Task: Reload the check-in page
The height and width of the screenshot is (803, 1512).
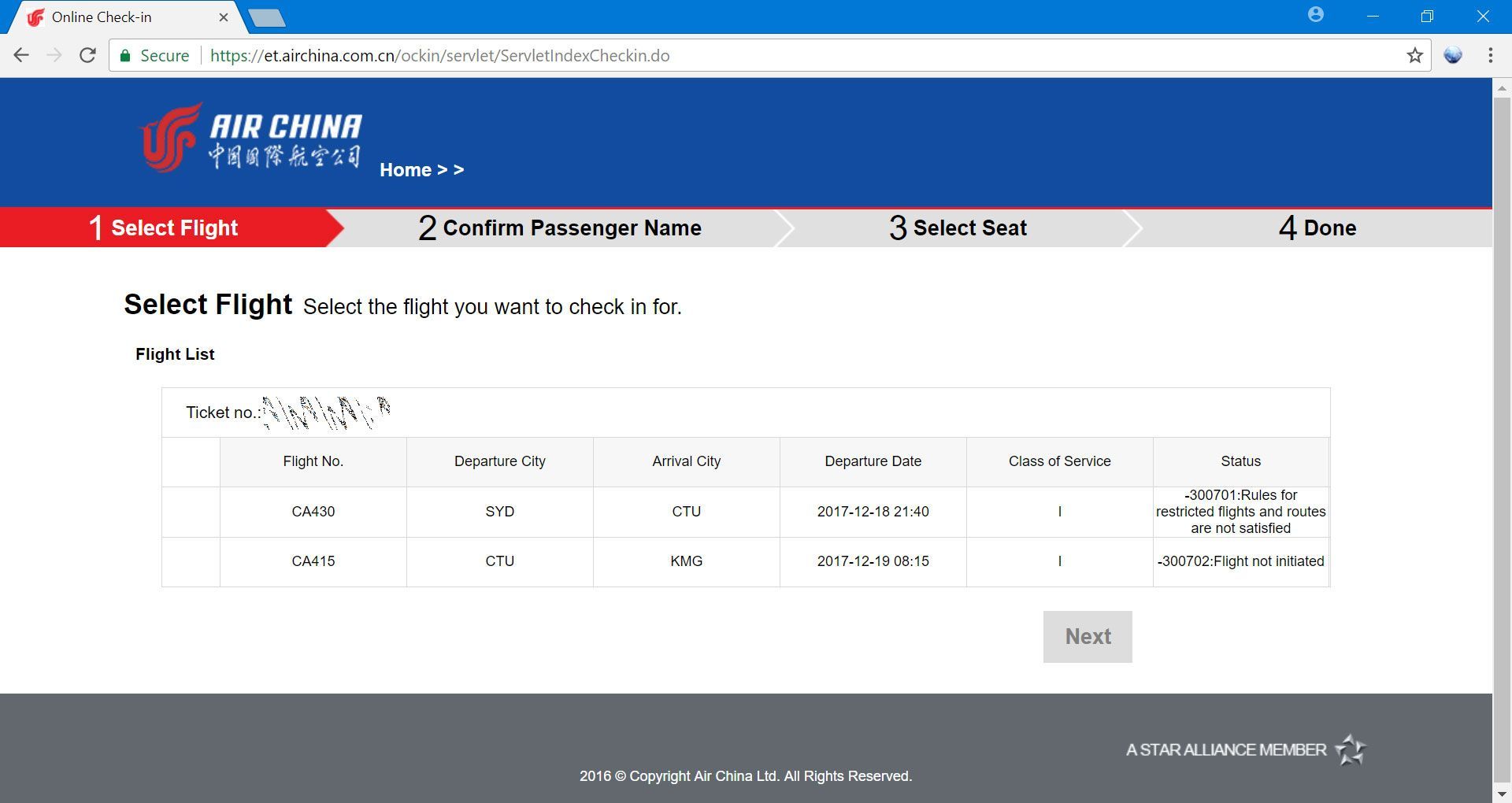Action: pyautogui.click(x=88, y=55)
